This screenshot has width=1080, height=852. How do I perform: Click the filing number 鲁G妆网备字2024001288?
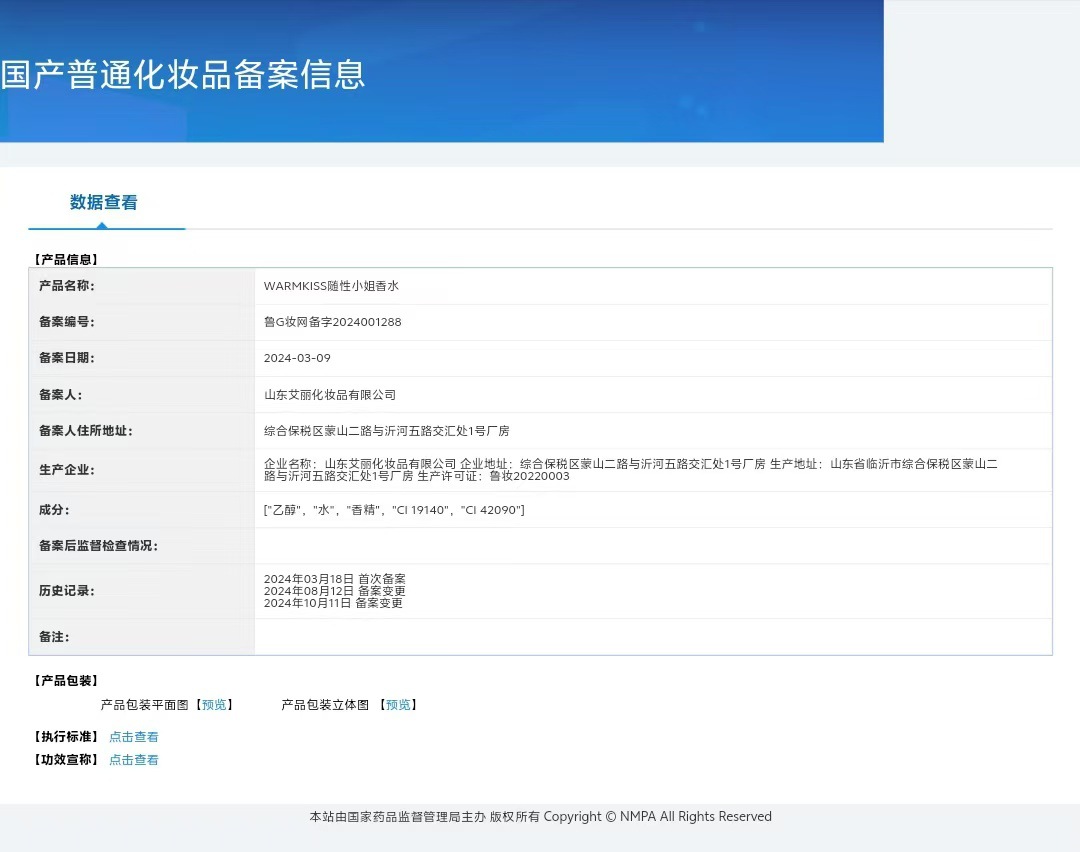point(333,322)
